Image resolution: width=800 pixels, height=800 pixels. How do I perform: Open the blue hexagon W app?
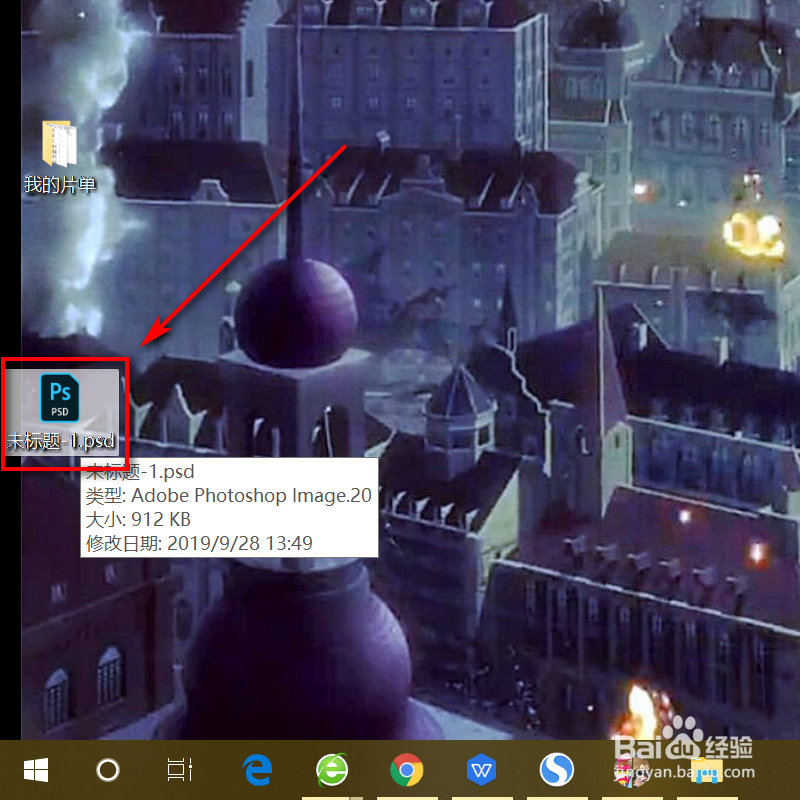tap(481, 770)
